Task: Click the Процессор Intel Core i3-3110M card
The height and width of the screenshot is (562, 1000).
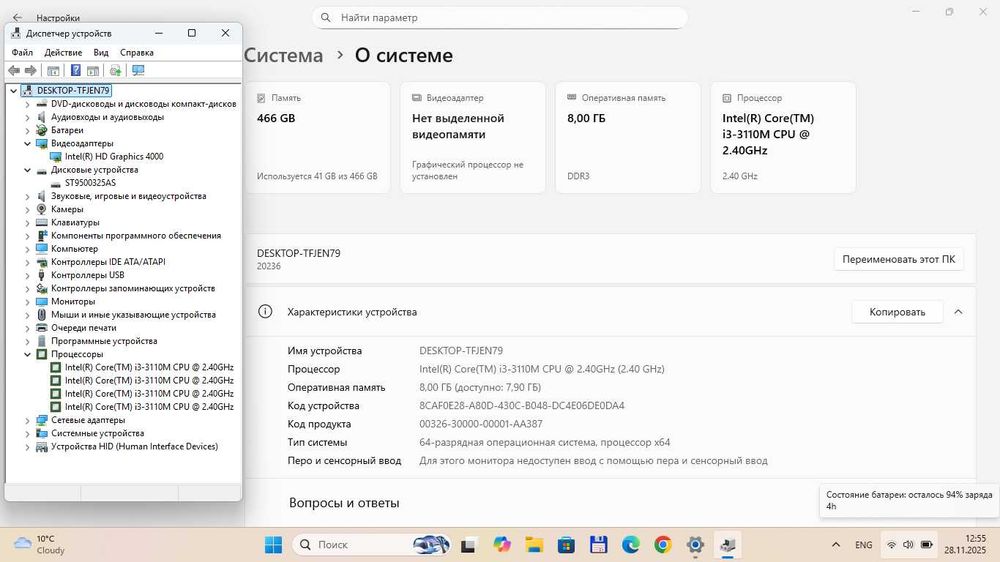Action: click(x=783, y=137)
